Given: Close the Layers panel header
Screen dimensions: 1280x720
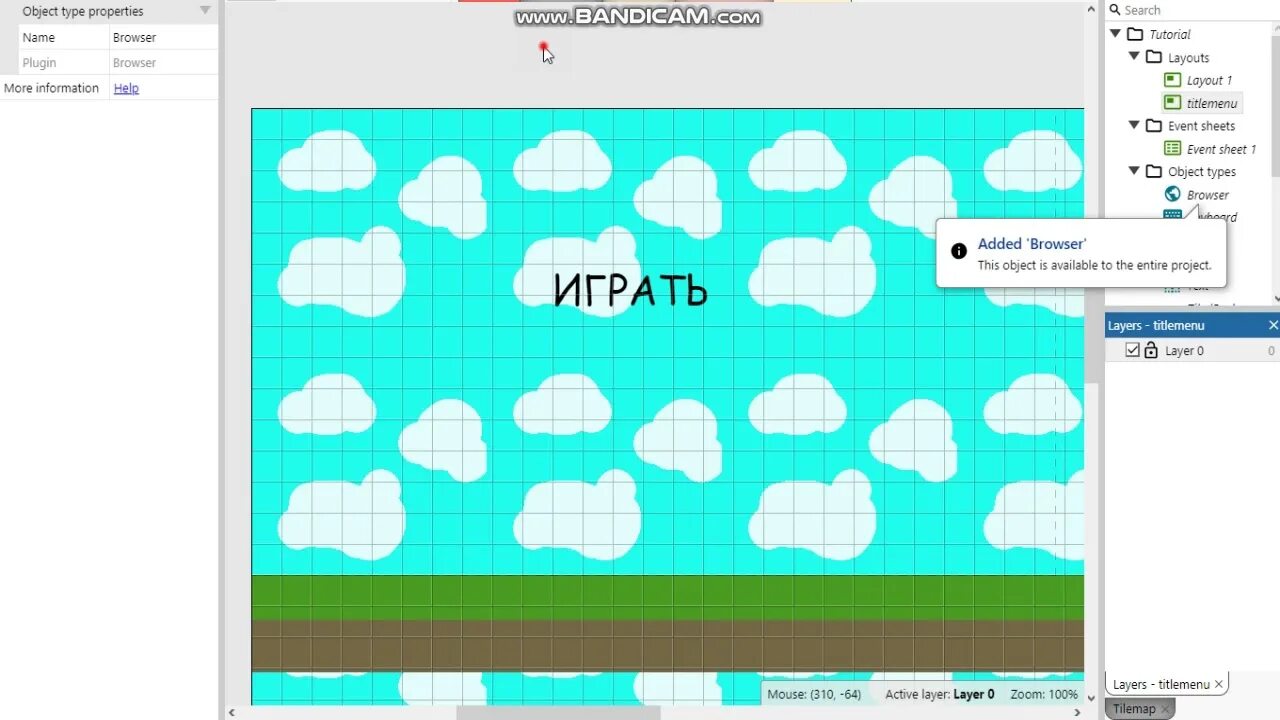Looking at the screenshot, I should tap(1273, 325).
